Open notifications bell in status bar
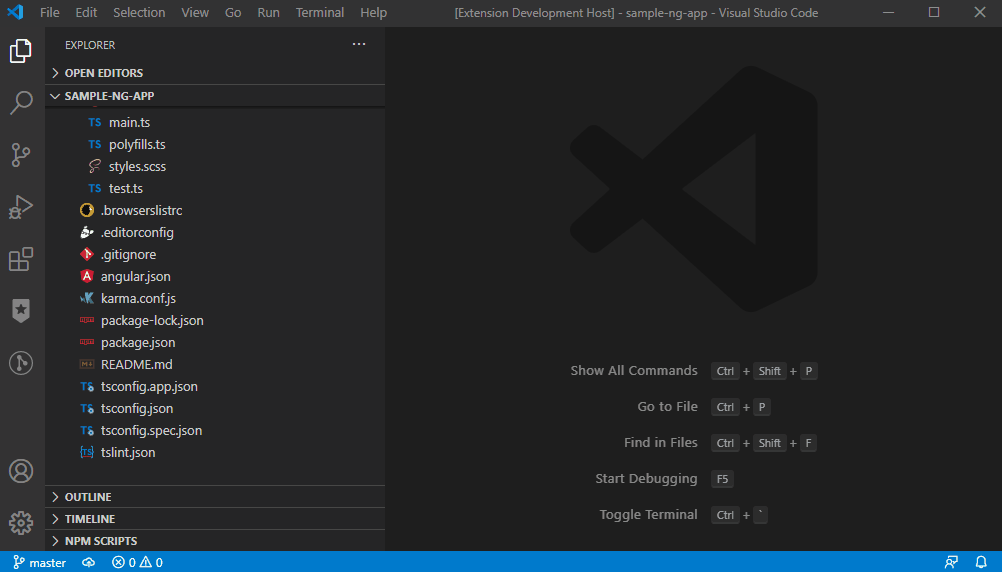Screen dimensions: 1002x572 pos(981,562)
